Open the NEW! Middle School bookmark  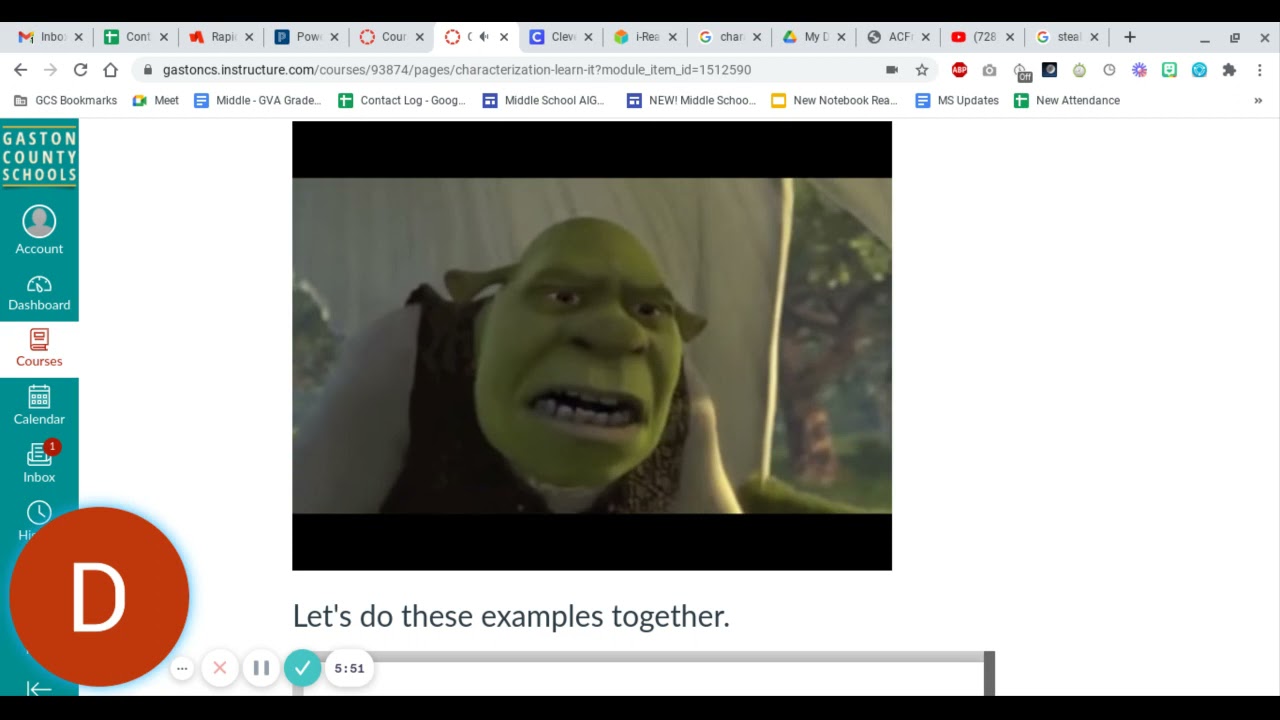[x=690, y=100]
